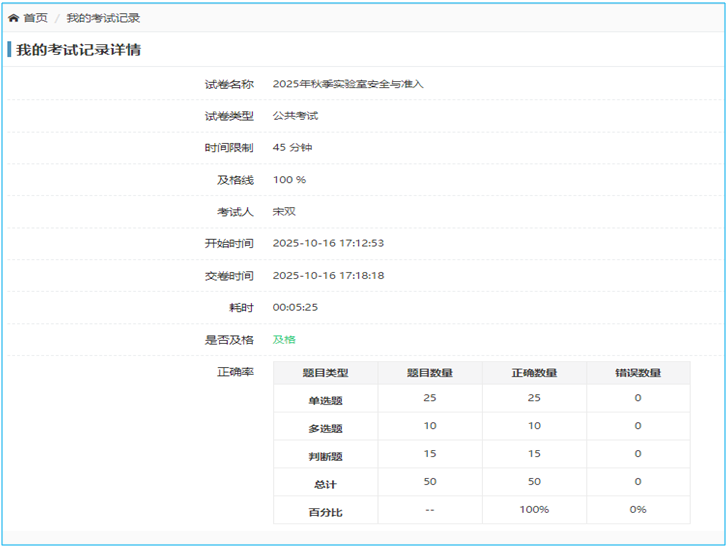Select exam name 2025年秋季实验室安全与准入
The image size is (727, 547).
point(348,84)
